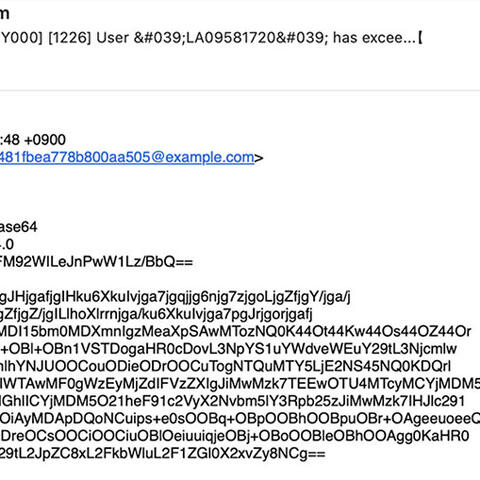Click the base64 line starting 'gZfjgZ/jgILlhoX'
The height and width of the screenshot is (480, 480).
tap(156, 314)
